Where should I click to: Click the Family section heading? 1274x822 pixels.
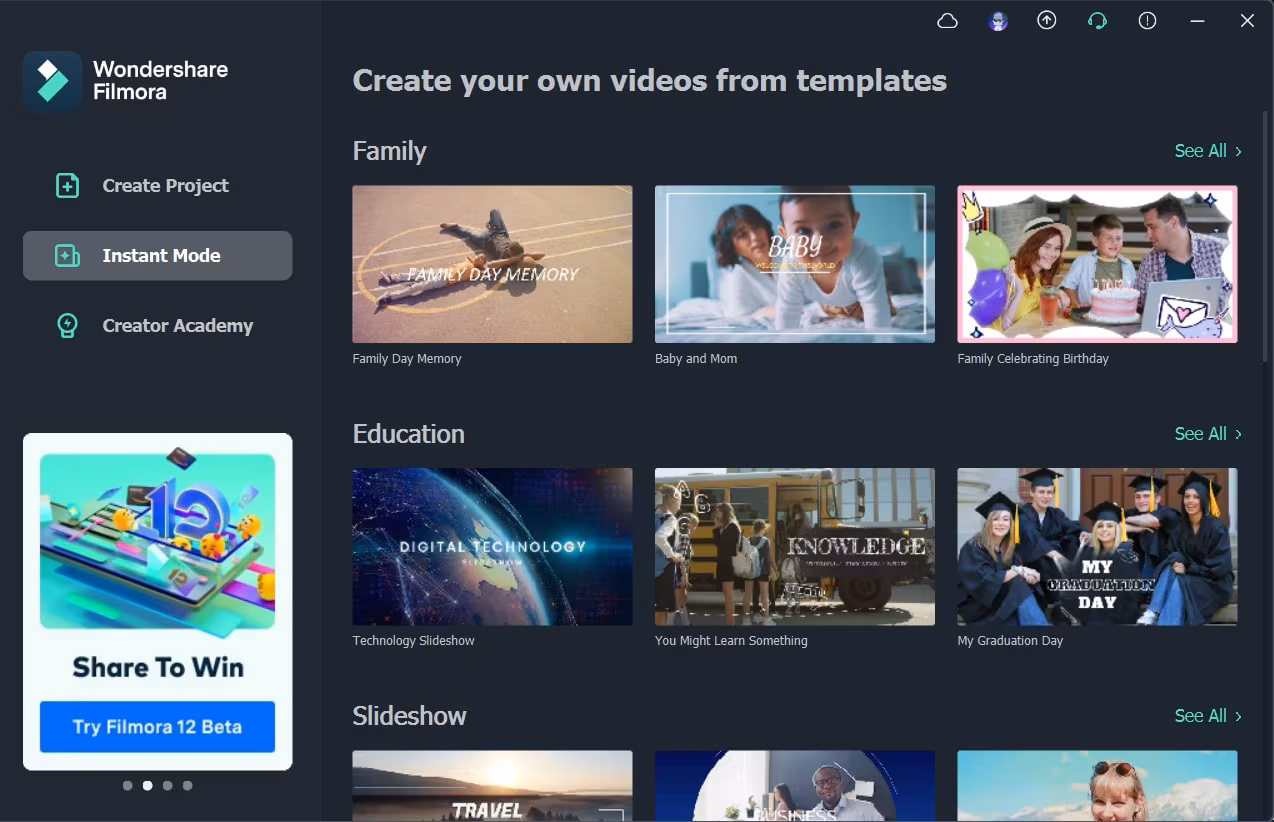click(x=389, y=151)
